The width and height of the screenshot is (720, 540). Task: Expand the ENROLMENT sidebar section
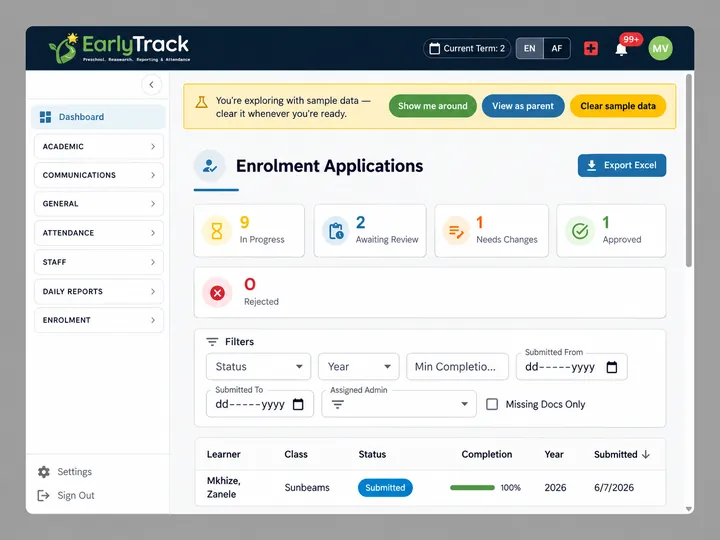coord(99,320)
